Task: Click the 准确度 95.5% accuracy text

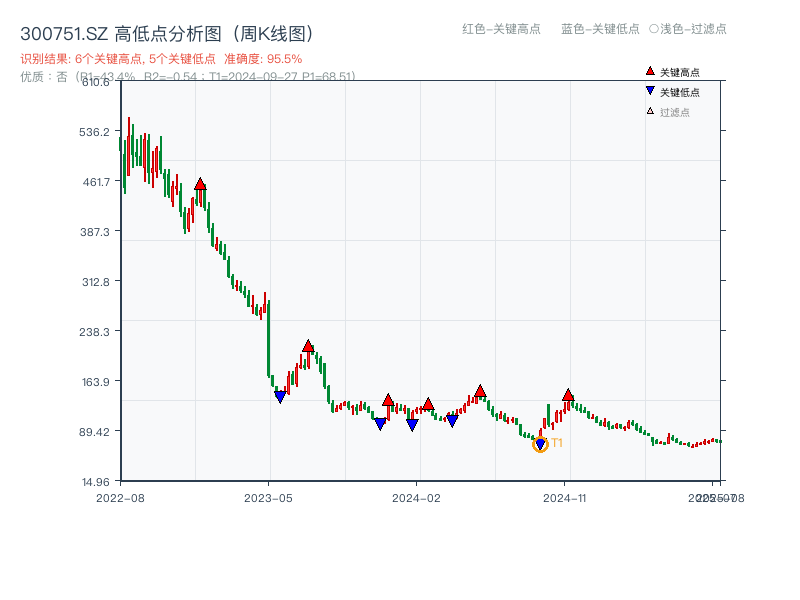Action: click(262, 59)
